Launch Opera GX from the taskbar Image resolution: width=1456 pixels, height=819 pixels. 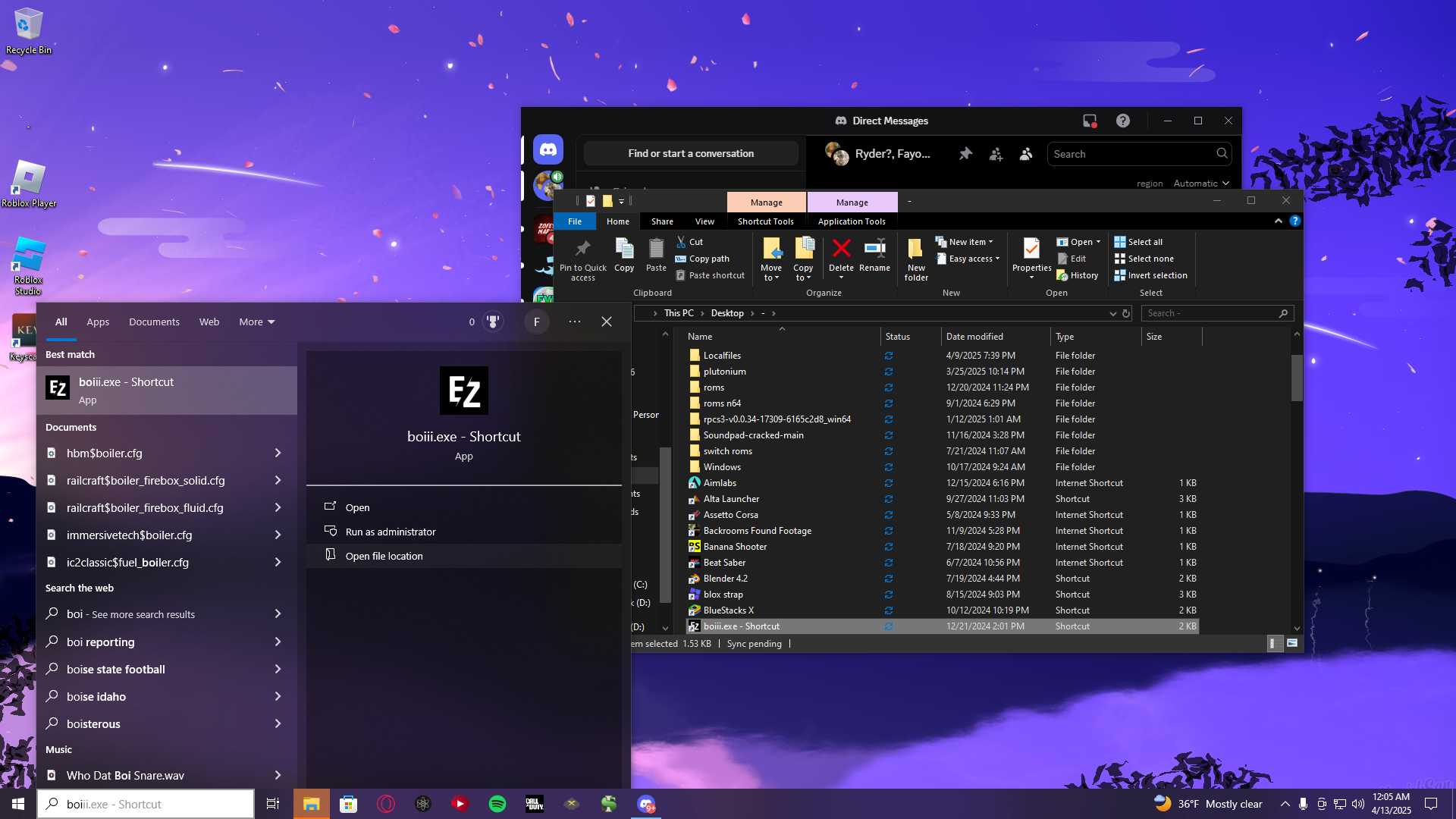386,804
